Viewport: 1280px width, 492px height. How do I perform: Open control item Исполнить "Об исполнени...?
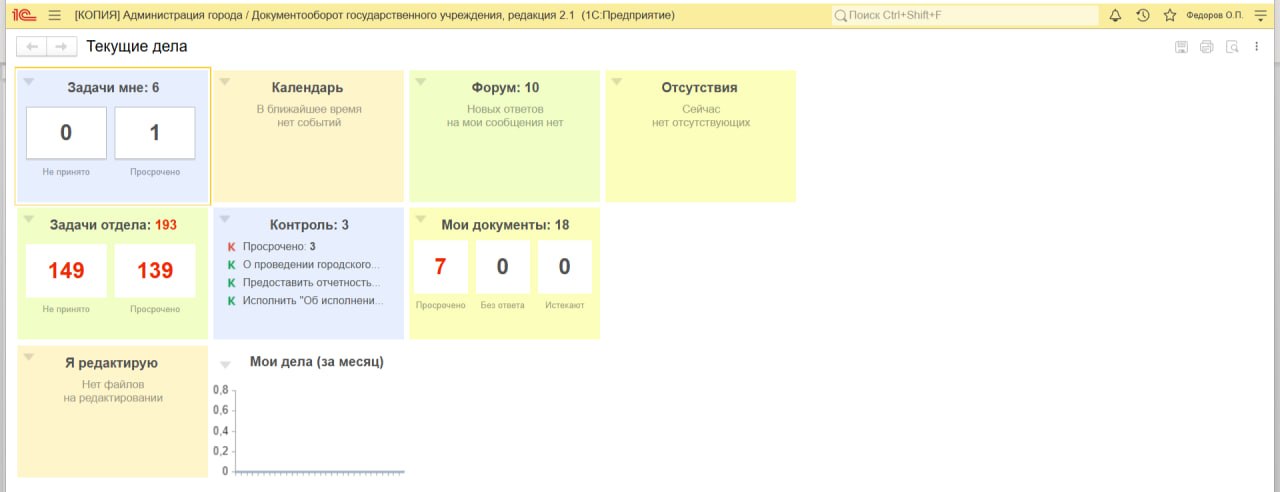pyautogui.click(x=312, y=301)
